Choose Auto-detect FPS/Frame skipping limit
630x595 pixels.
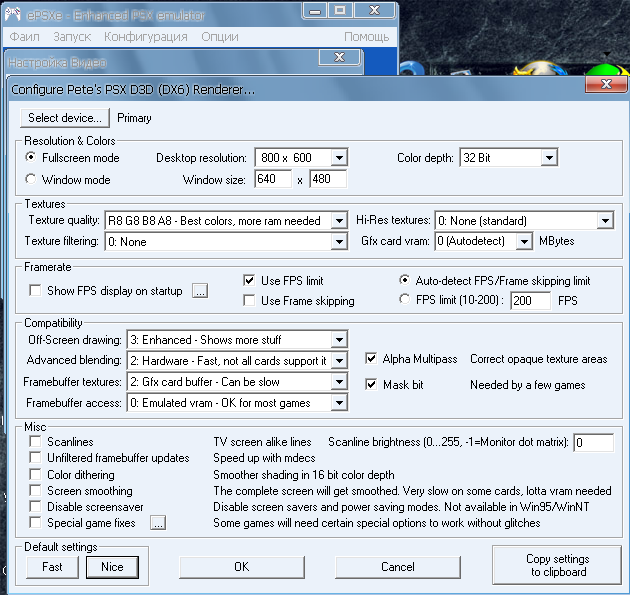(x=404, y=280)
